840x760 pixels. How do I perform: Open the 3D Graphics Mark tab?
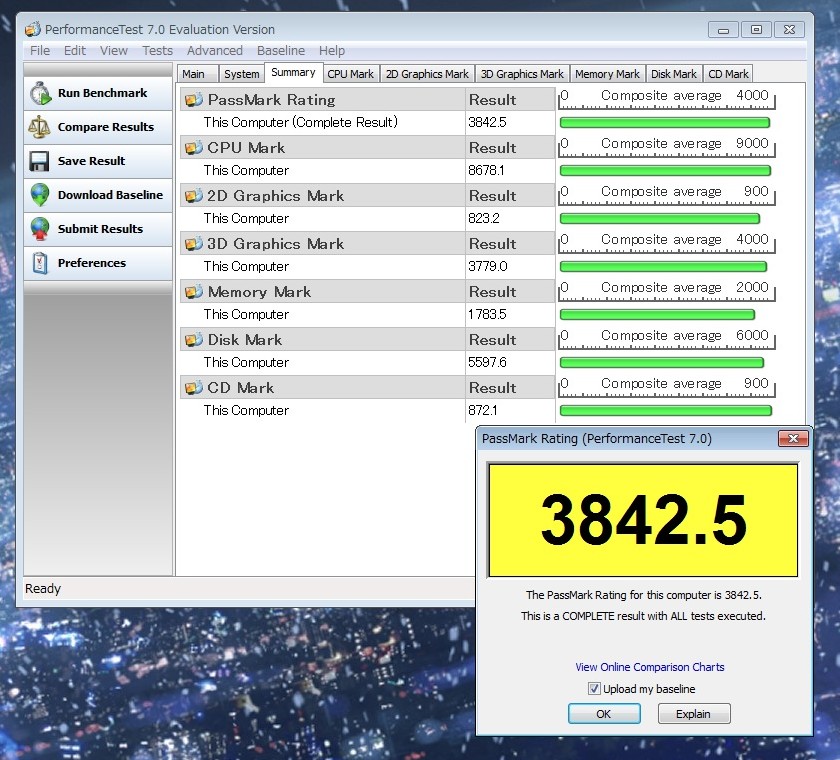point(522,74)
